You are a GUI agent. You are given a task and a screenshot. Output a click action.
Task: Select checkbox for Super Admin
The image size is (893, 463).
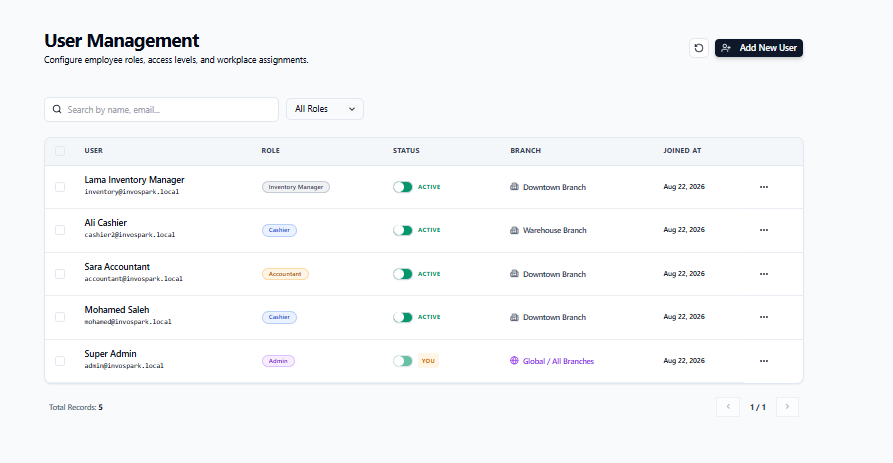60,361
